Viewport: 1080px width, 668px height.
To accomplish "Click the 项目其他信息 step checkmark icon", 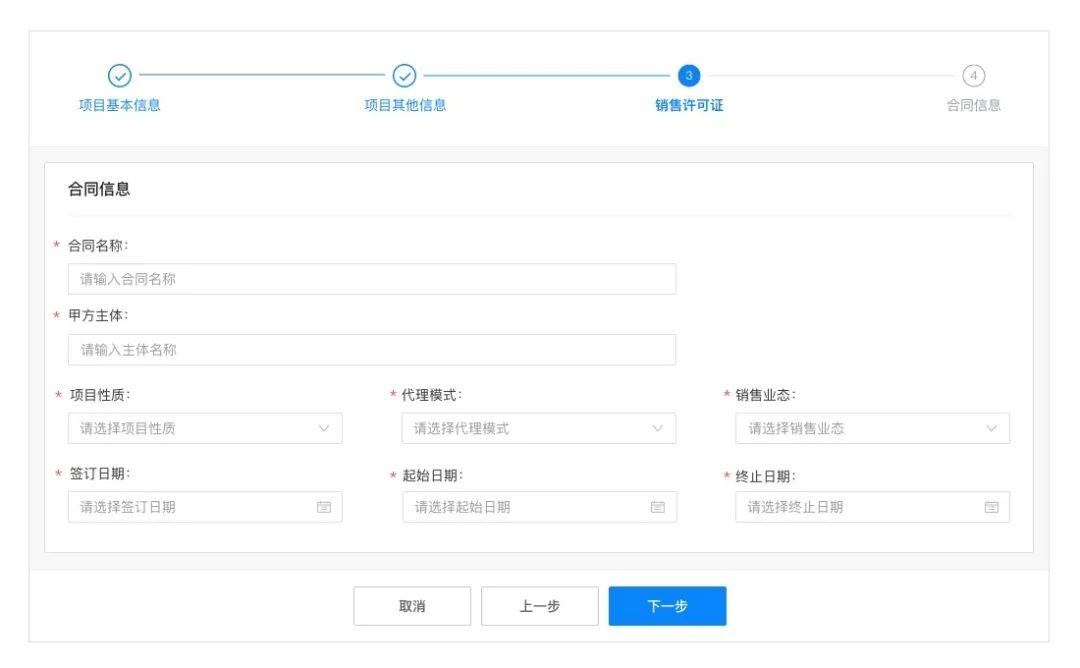I will click(x=404, y=76).
